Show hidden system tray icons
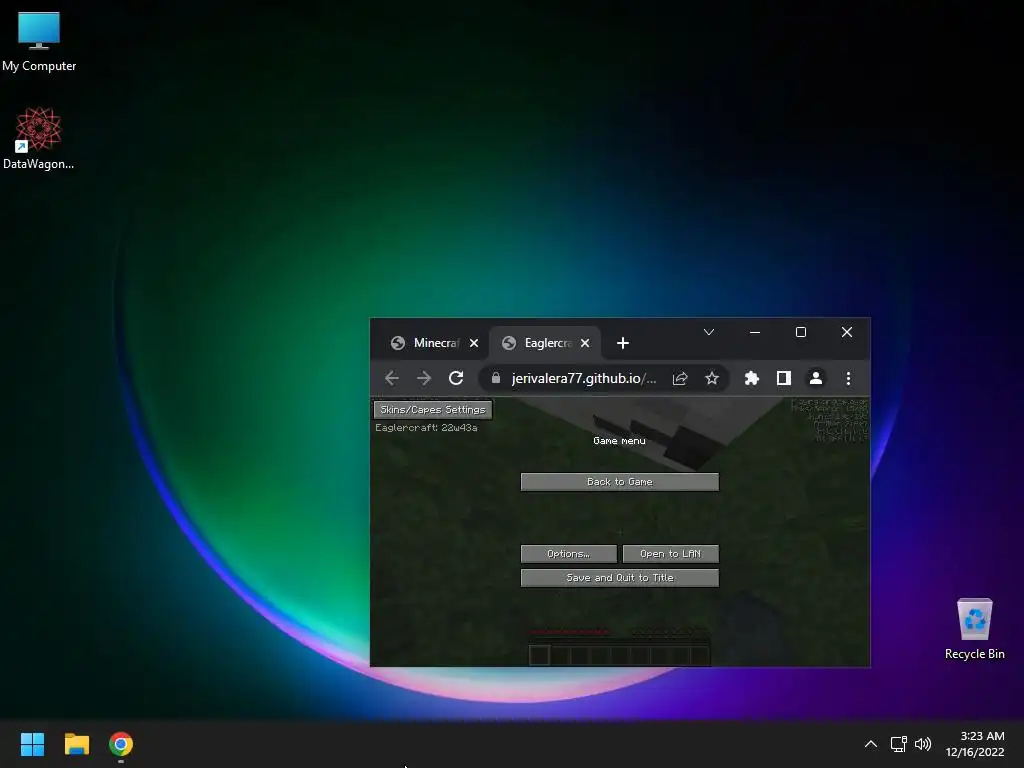The height and width of the screenshot is (768, 1024). 871,744
